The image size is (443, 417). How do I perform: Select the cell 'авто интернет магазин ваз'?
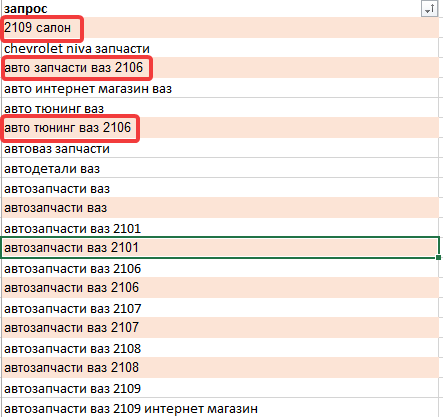click(x=220, y=88)
